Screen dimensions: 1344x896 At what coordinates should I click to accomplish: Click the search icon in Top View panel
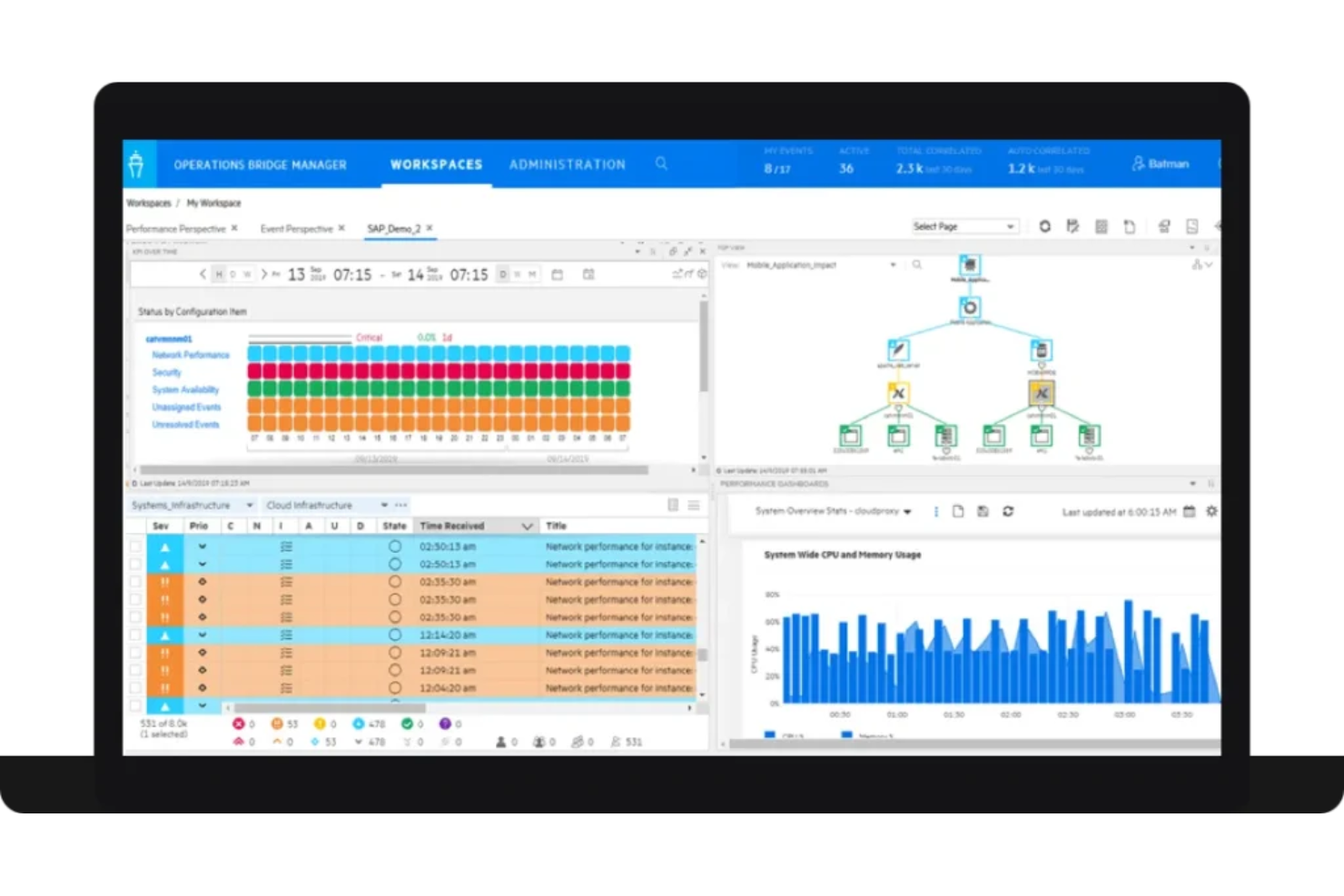pos(917,265)
